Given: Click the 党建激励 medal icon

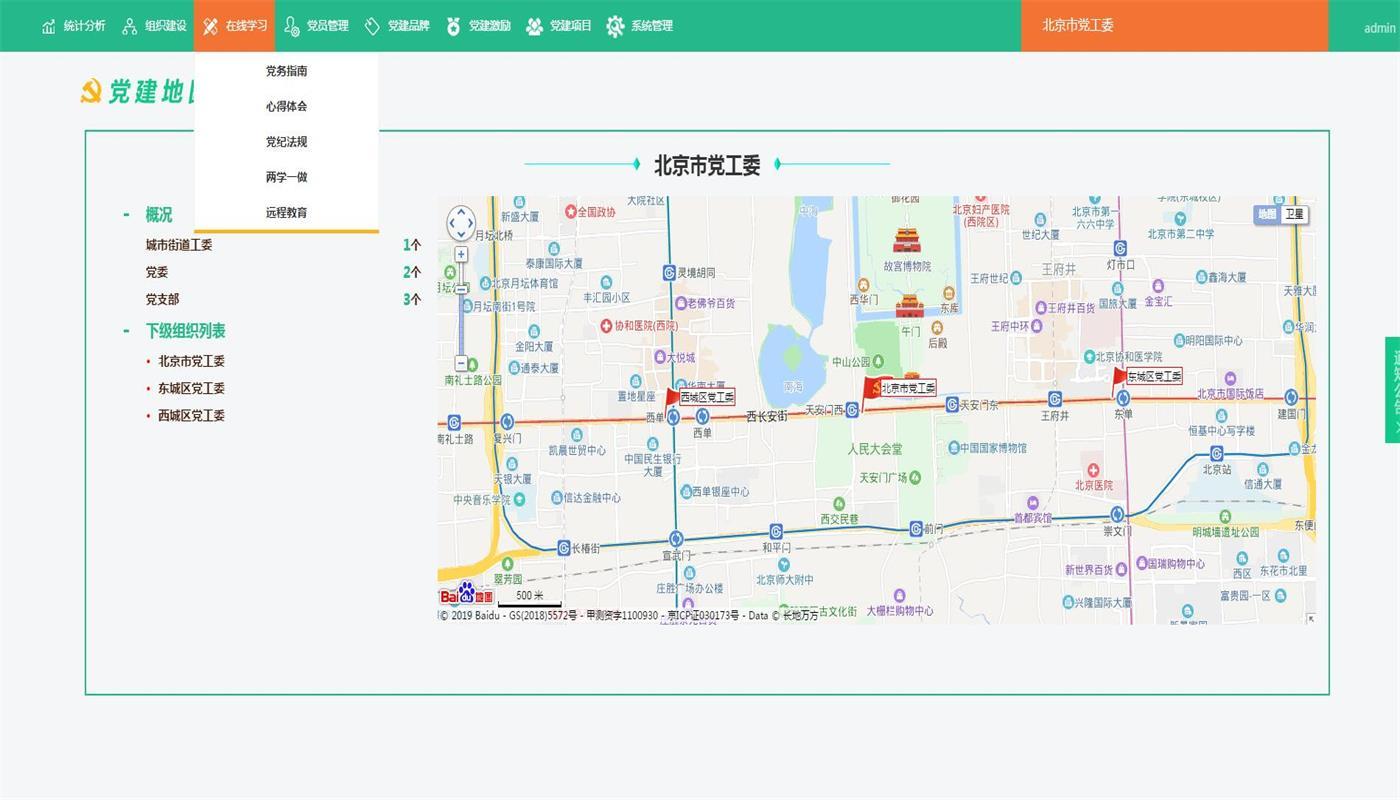Looking at the screenshot, I should 453,26.
